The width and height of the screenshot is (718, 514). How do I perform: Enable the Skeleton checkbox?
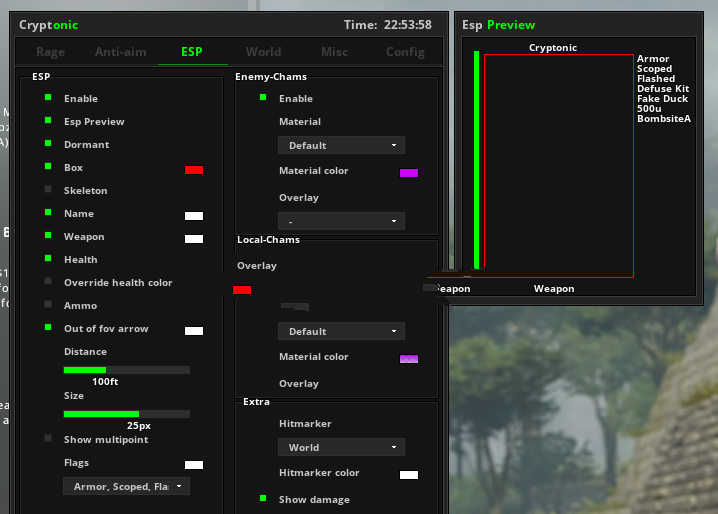[48, 190]
